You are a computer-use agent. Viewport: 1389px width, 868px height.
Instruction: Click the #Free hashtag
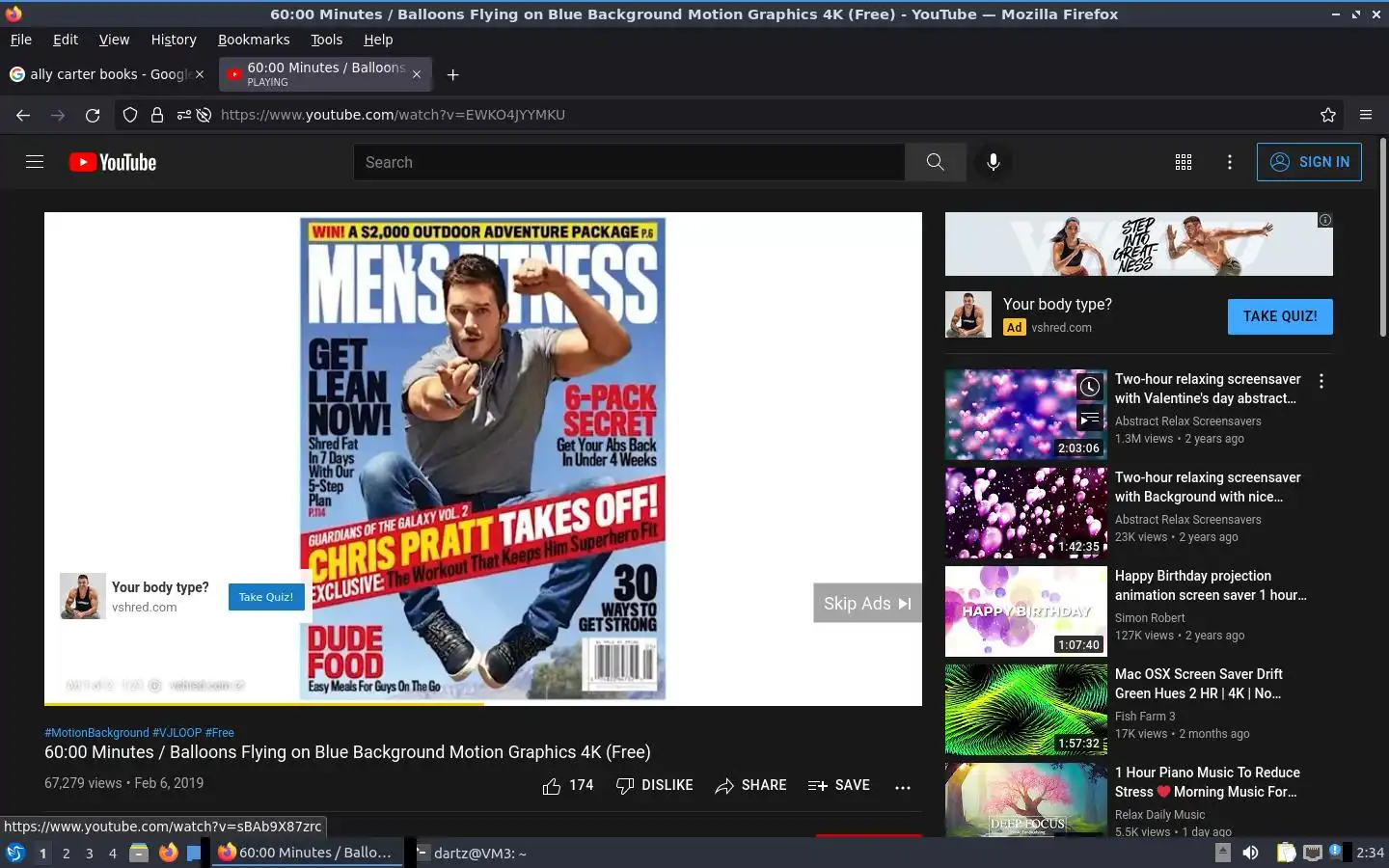coord(220,733)
